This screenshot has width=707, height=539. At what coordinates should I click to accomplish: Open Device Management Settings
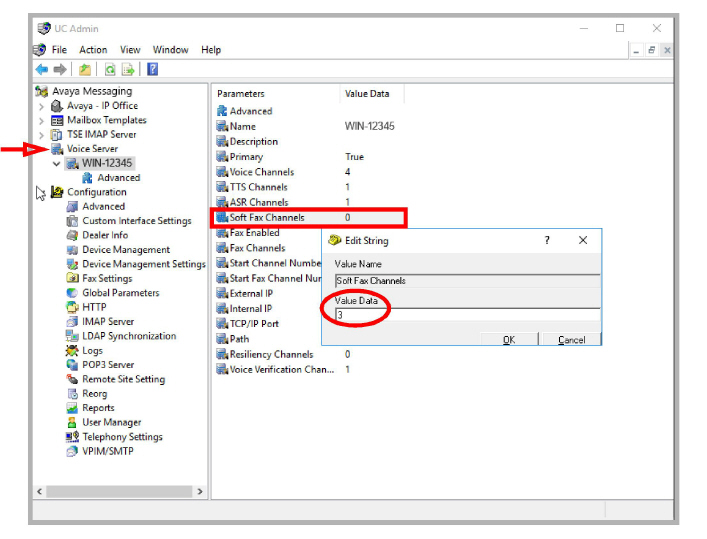pyautogui.click(x=143, y=264)
